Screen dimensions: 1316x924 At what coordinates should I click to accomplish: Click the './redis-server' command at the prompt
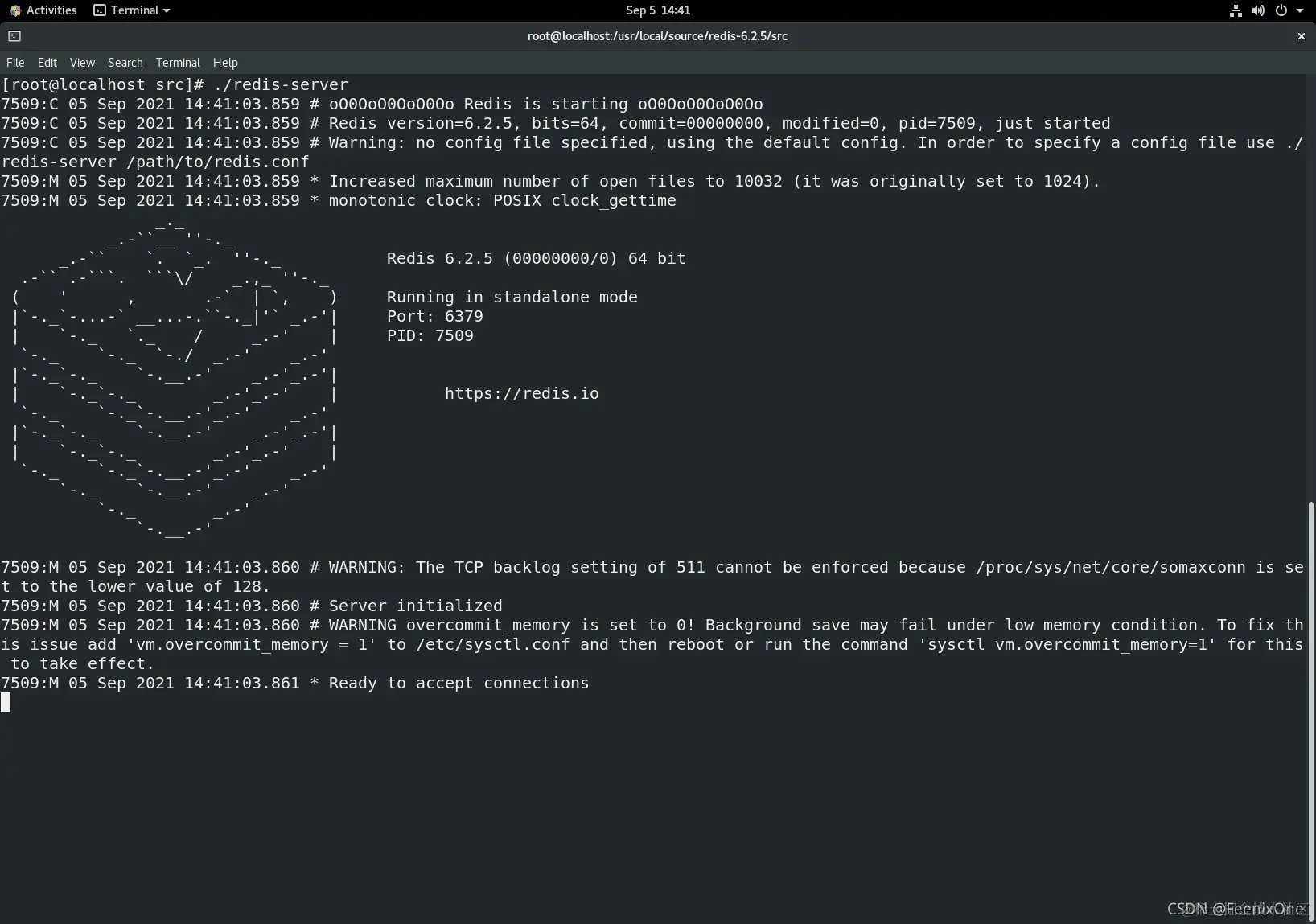281,84
